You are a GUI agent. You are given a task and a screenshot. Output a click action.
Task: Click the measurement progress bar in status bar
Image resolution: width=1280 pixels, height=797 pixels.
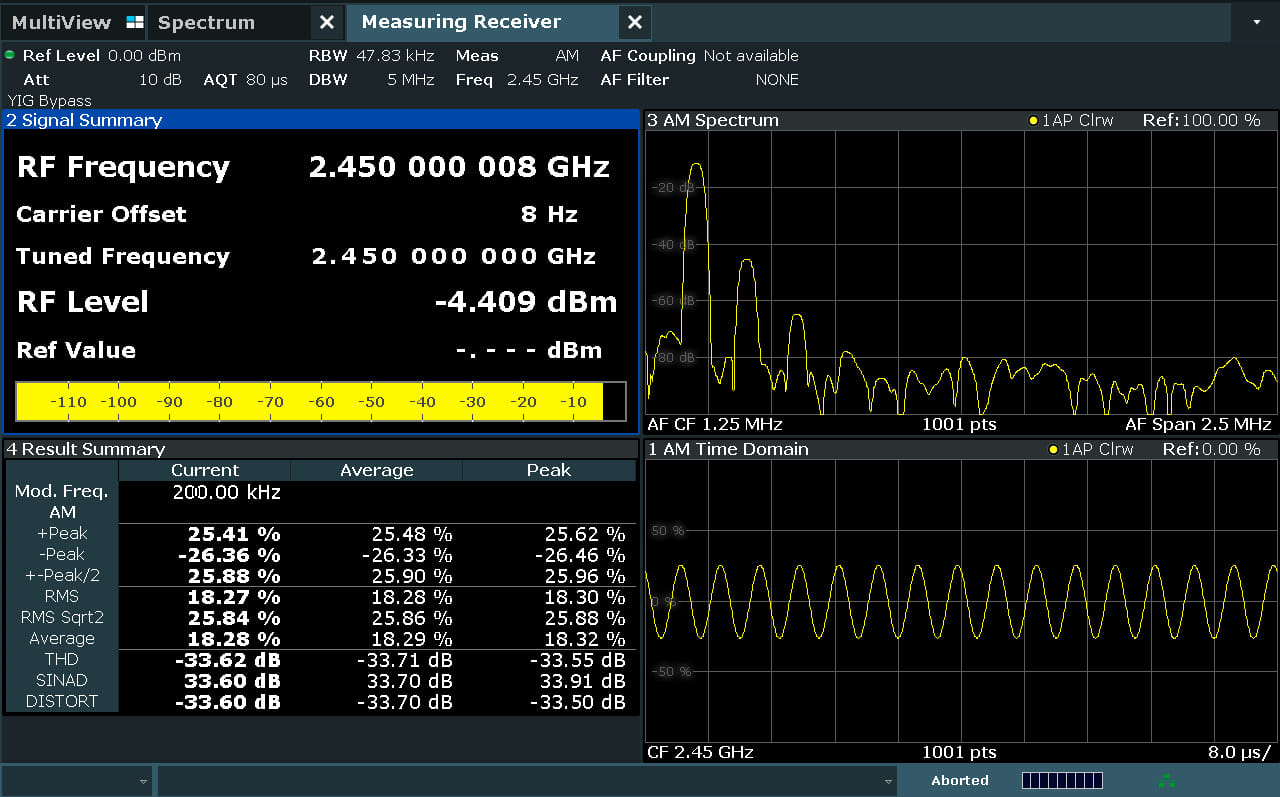point(1062,781)
